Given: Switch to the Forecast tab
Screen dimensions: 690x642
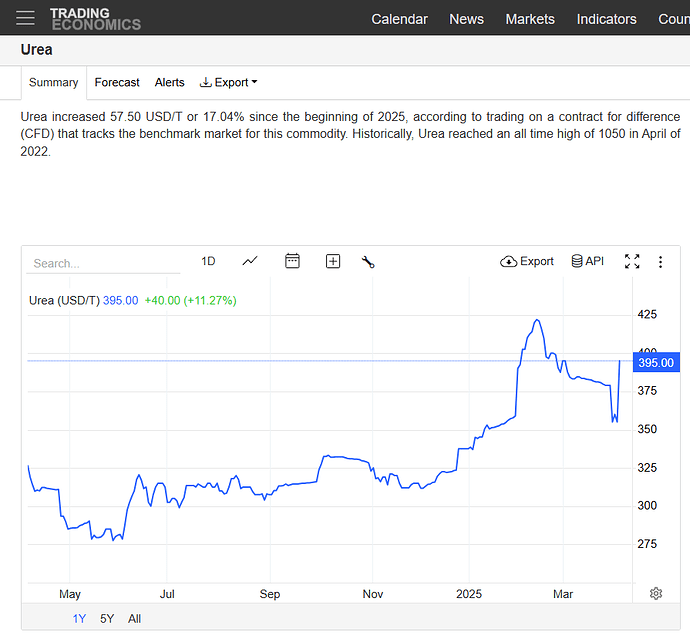Looking at the screenshot, I should click(117, 83).
